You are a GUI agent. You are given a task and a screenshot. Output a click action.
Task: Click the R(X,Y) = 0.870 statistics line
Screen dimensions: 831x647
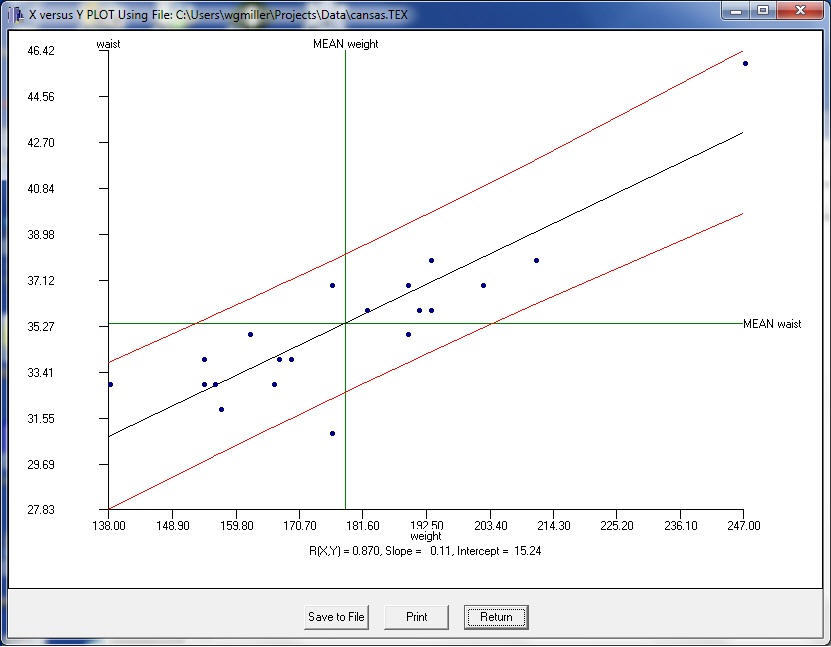(425, 551)
